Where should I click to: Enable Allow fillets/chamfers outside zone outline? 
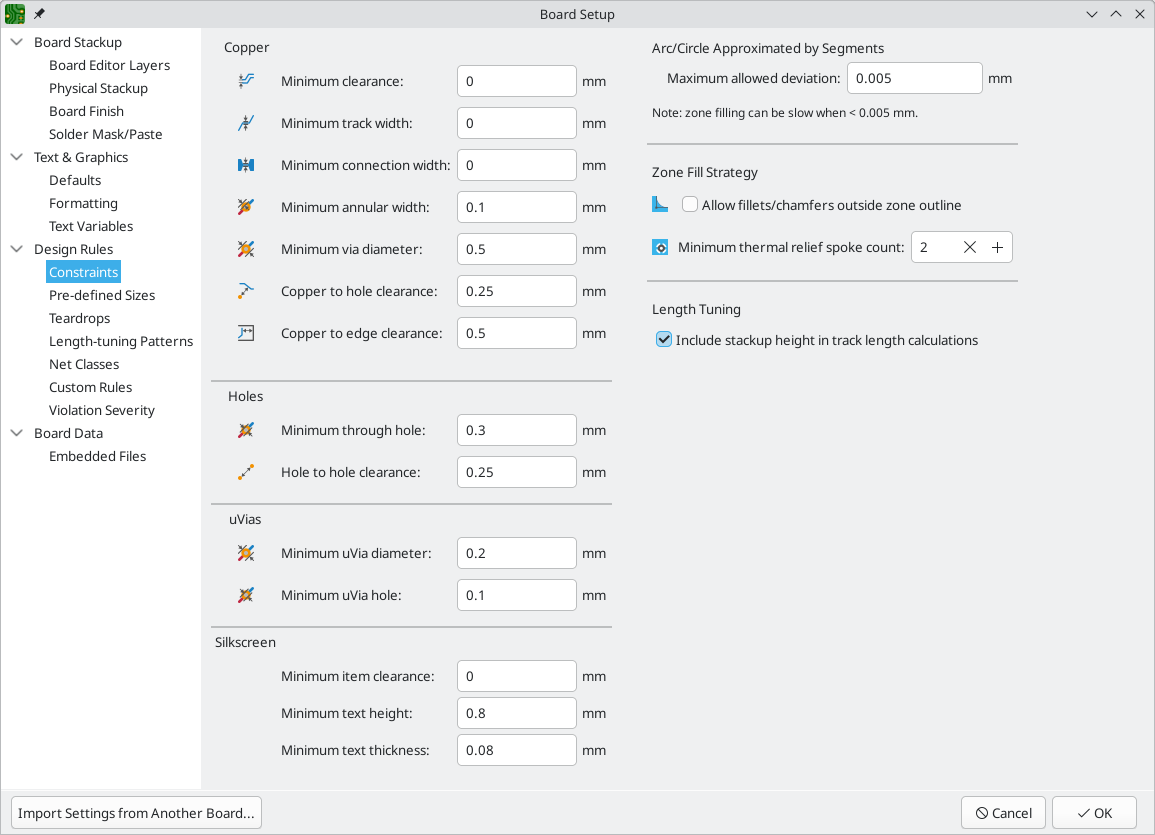coord(689,205)
